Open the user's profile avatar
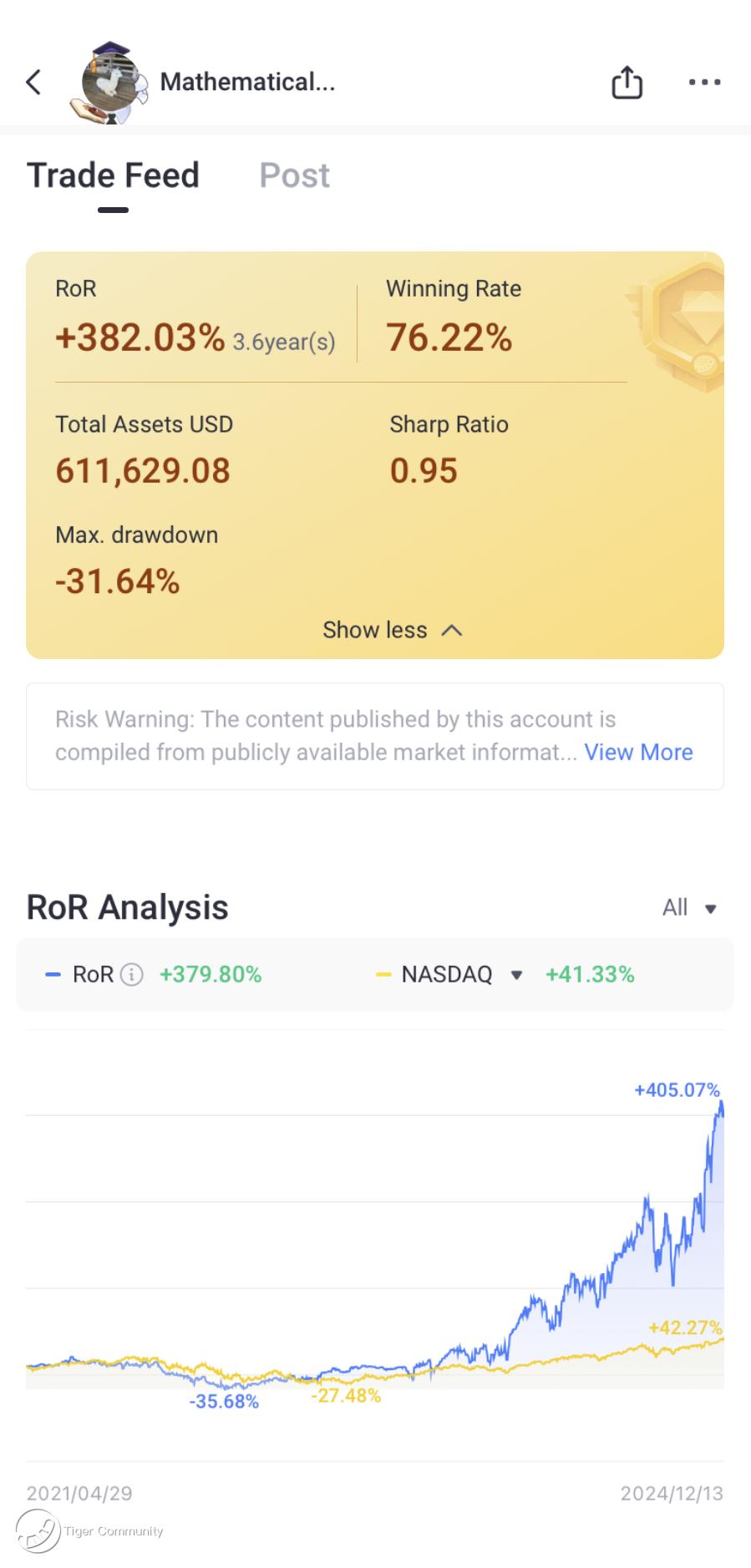 [x=110, y=83]
